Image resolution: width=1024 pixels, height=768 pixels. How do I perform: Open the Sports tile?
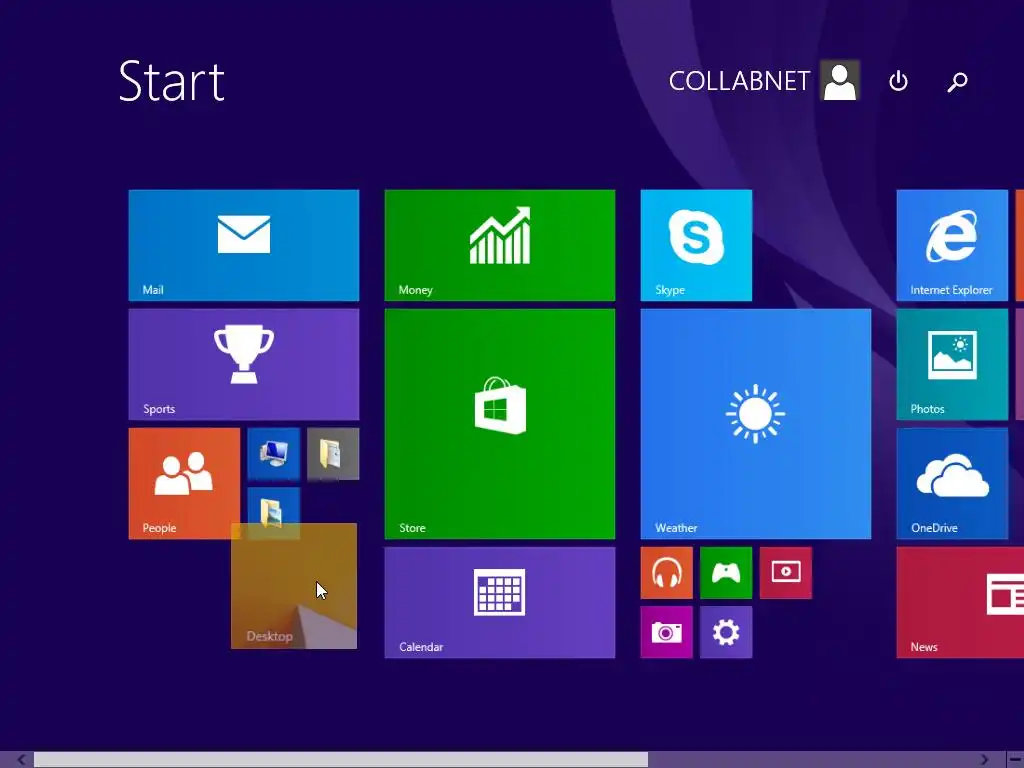tap(244, 364)
